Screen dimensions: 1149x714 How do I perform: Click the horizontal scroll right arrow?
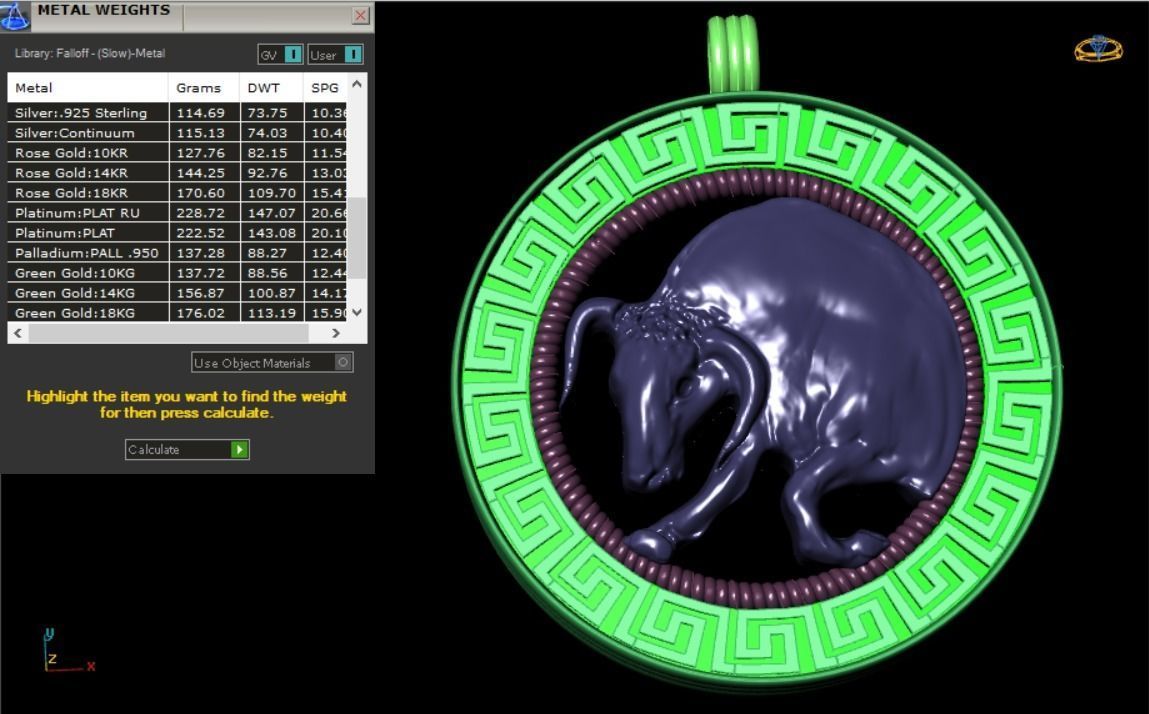click(336, 333)
